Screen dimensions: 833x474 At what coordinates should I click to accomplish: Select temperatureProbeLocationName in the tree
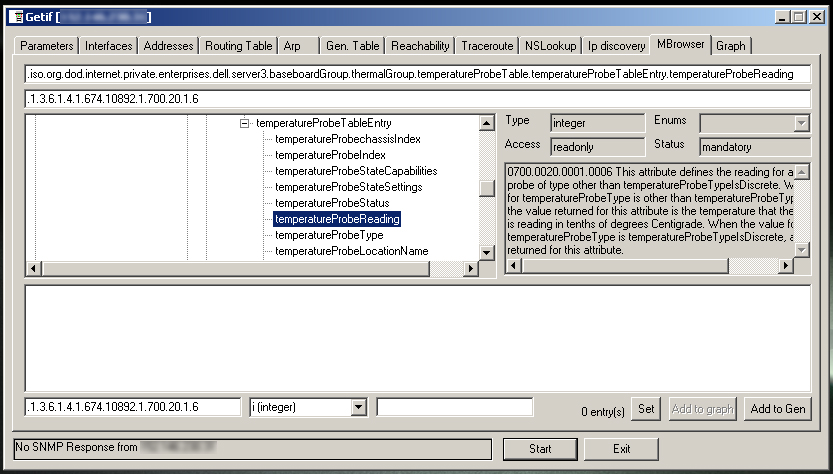click(x=351, y=251)
